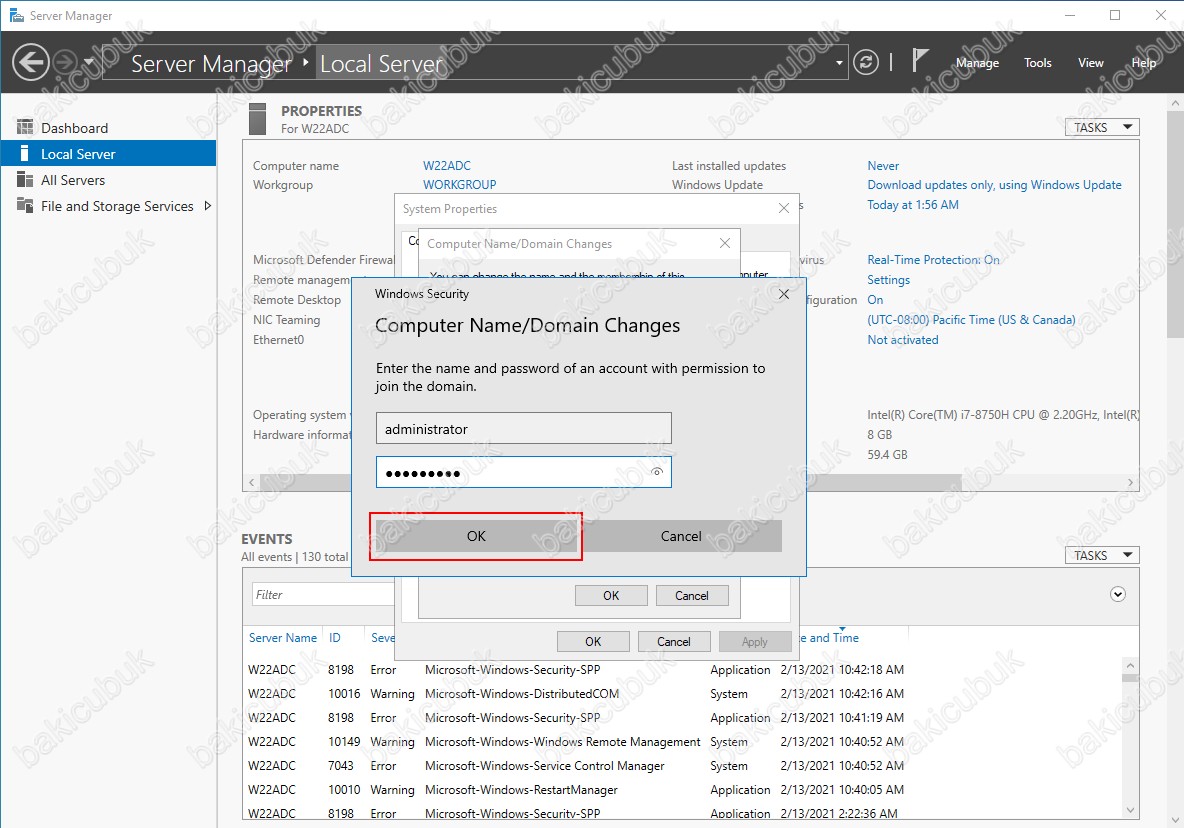Click the main window scroll-up arrow

click(x=1176, y=102)
